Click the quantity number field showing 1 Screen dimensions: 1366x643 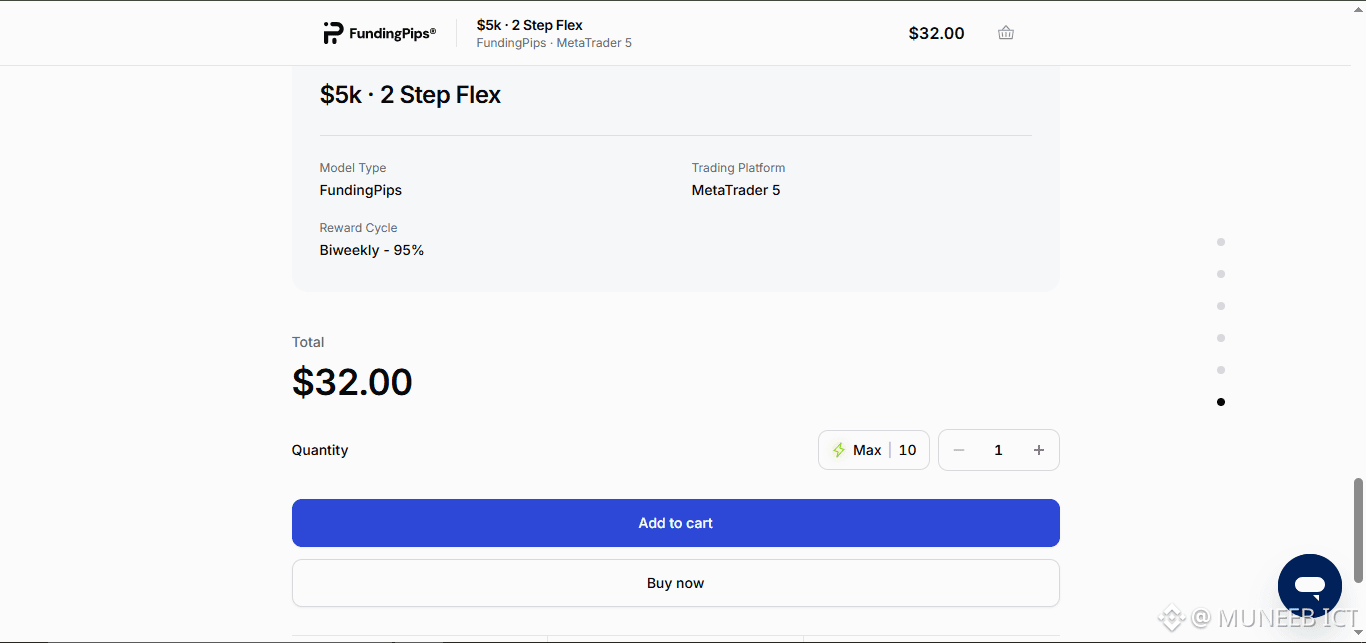coord(998,450)
